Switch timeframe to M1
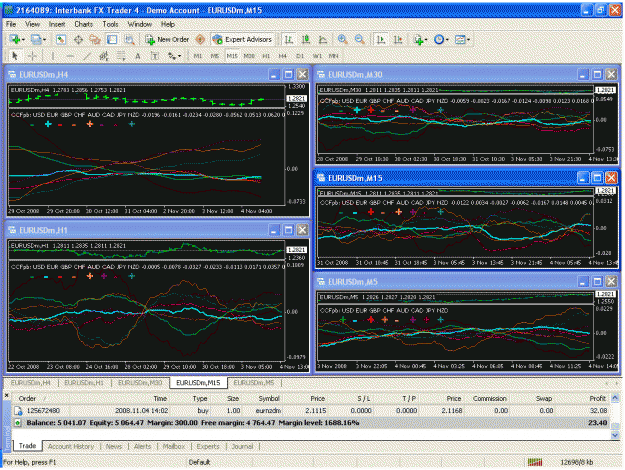 (x=198, y=56)
